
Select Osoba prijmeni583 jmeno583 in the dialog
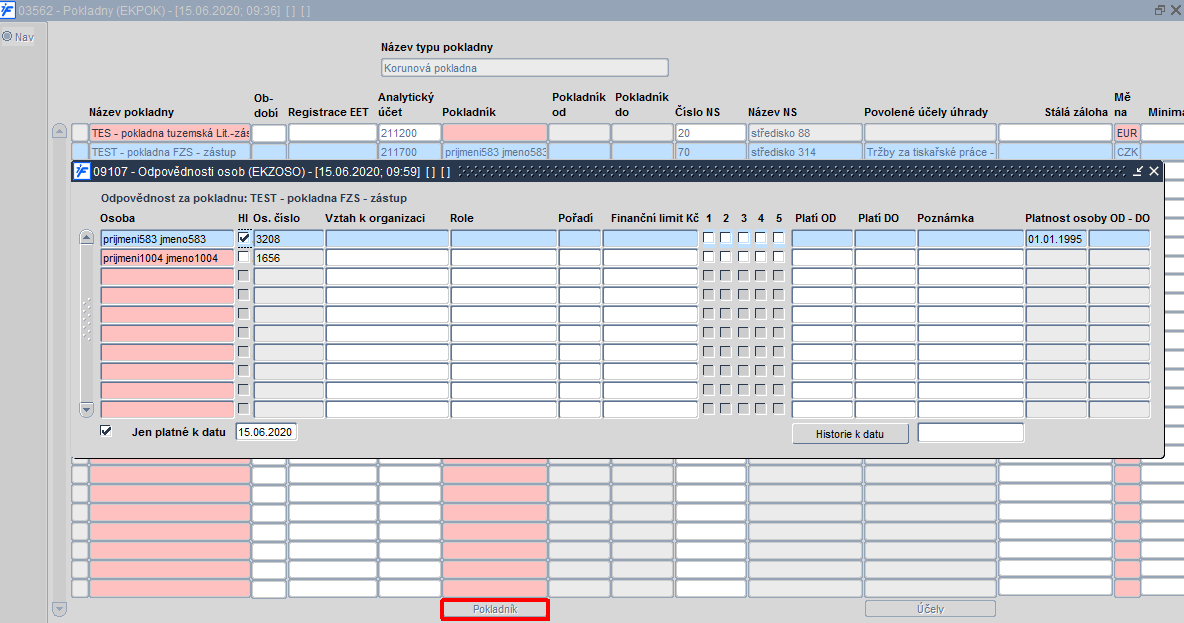point(167,239)
